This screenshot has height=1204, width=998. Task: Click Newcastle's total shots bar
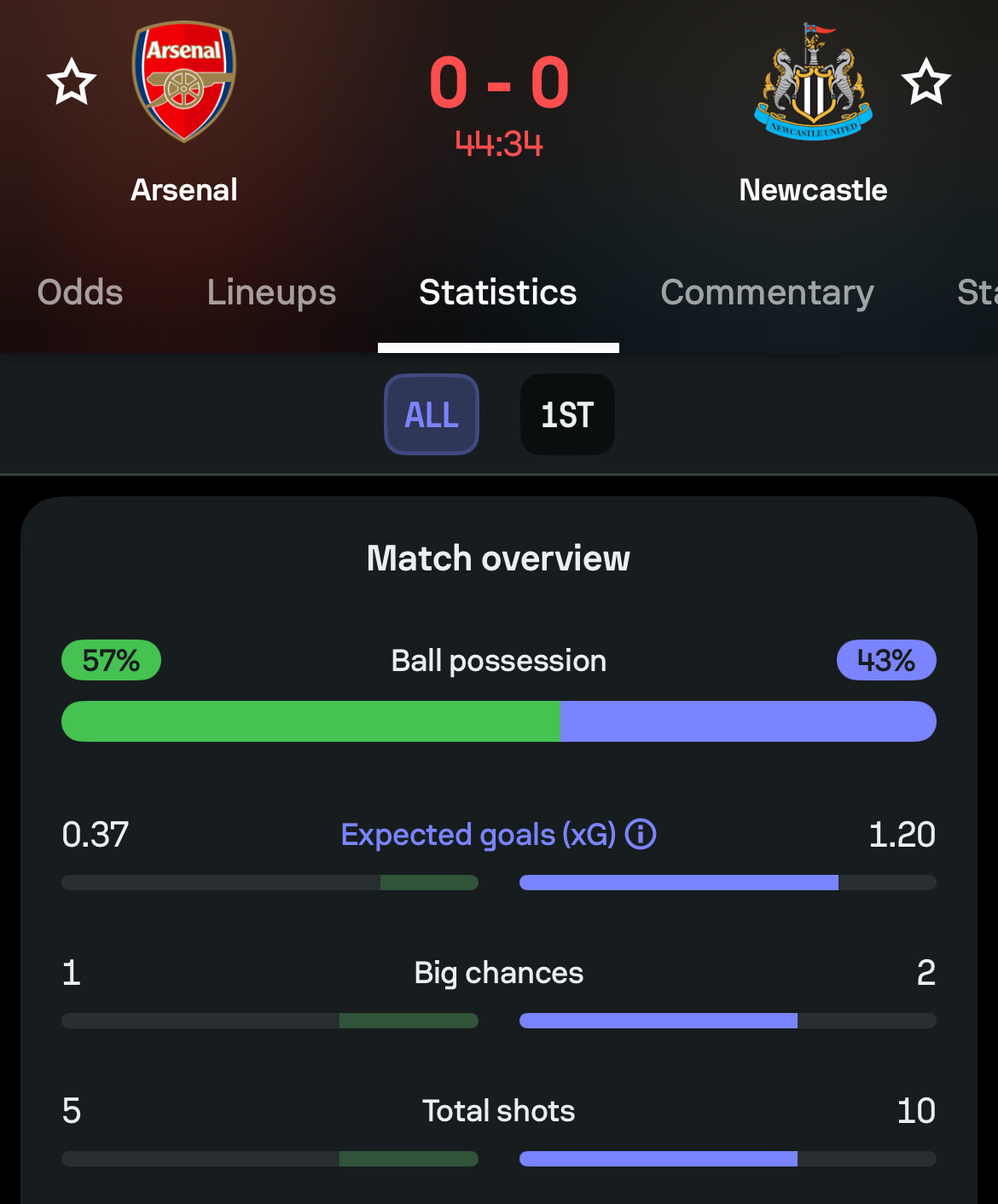(x=728, y=1159)
